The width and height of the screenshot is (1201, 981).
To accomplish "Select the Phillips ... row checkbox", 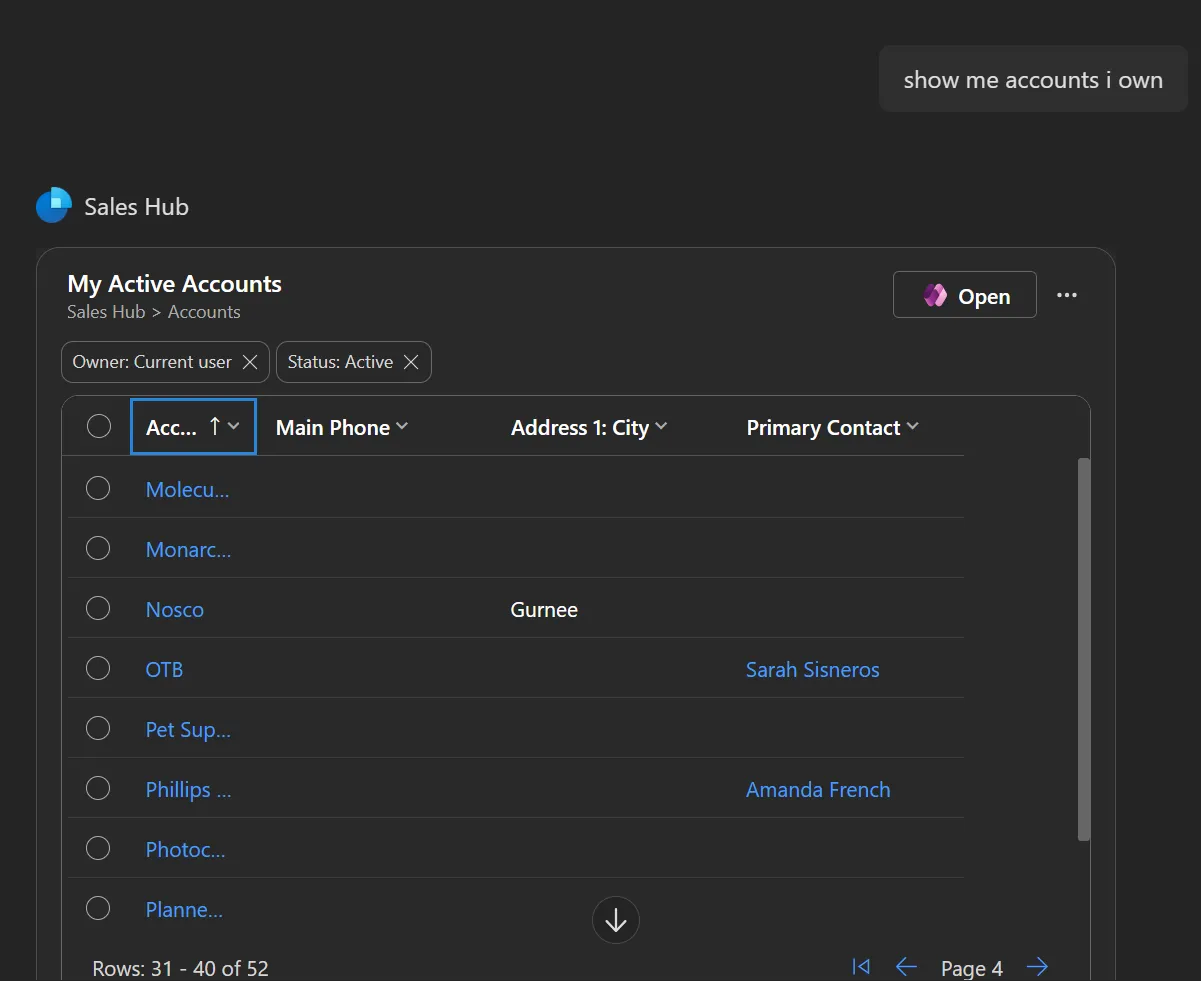I will tap(98, 788).
